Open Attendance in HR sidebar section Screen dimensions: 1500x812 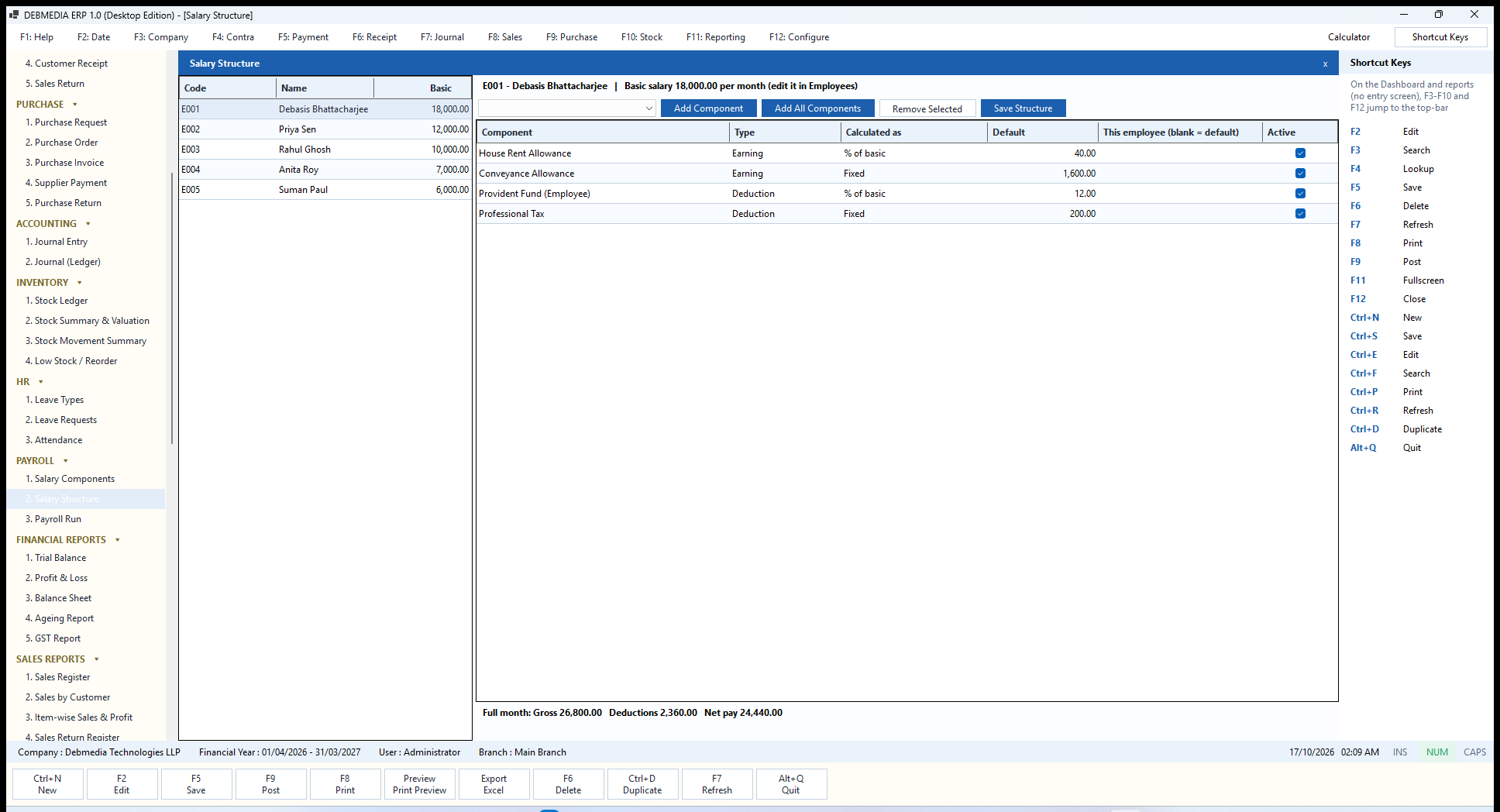pos(53,440)
